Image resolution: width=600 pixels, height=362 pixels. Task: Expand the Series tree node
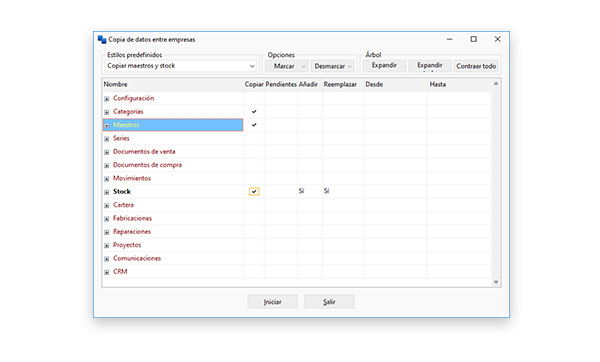[107, 139]
